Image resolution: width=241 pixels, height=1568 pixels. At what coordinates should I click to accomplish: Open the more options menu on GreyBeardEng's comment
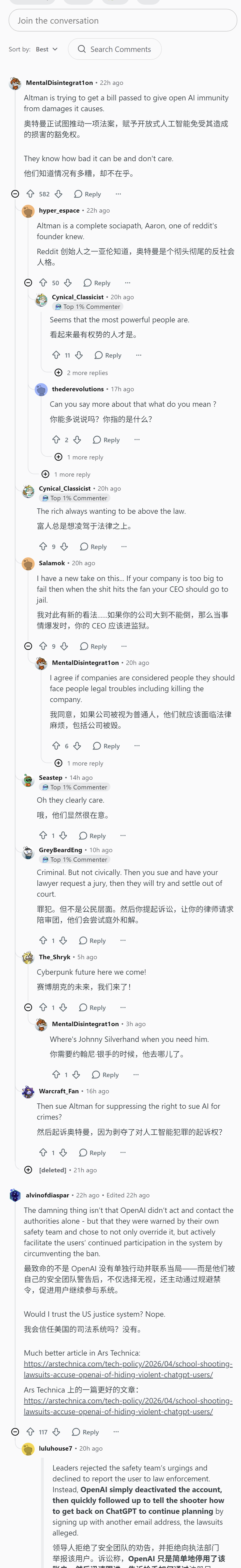(x=123, y=941)
